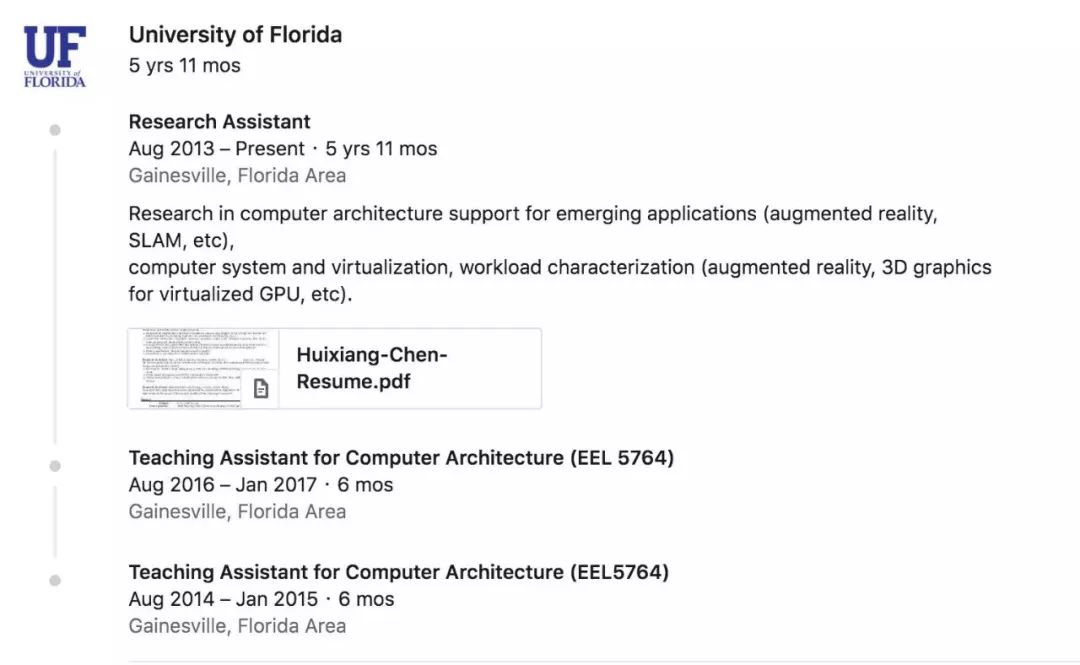Image resolution: width=1080 pixels, height=665 pixels.
Task: Click the timeline dot beside the 2016 Teaching Assistant role
Action: click(55, 466)
